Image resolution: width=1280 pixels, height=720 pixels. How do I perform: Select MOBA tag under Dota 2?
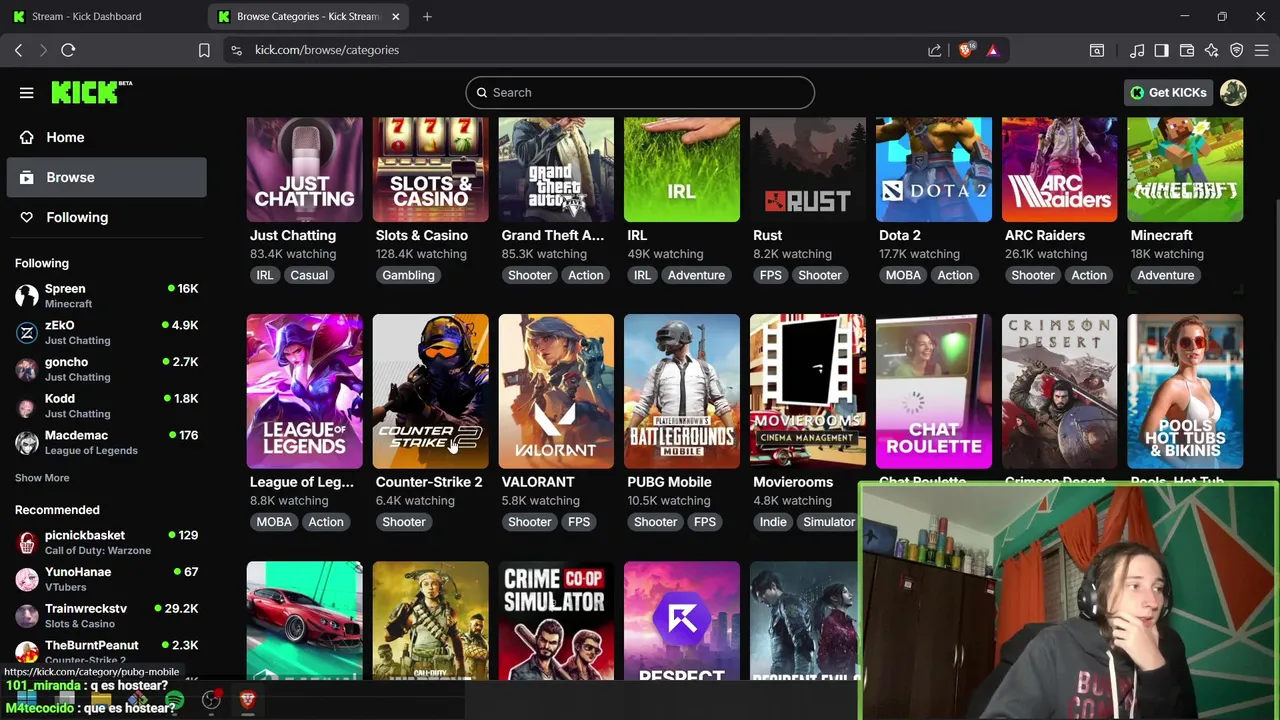coord(903,275)
